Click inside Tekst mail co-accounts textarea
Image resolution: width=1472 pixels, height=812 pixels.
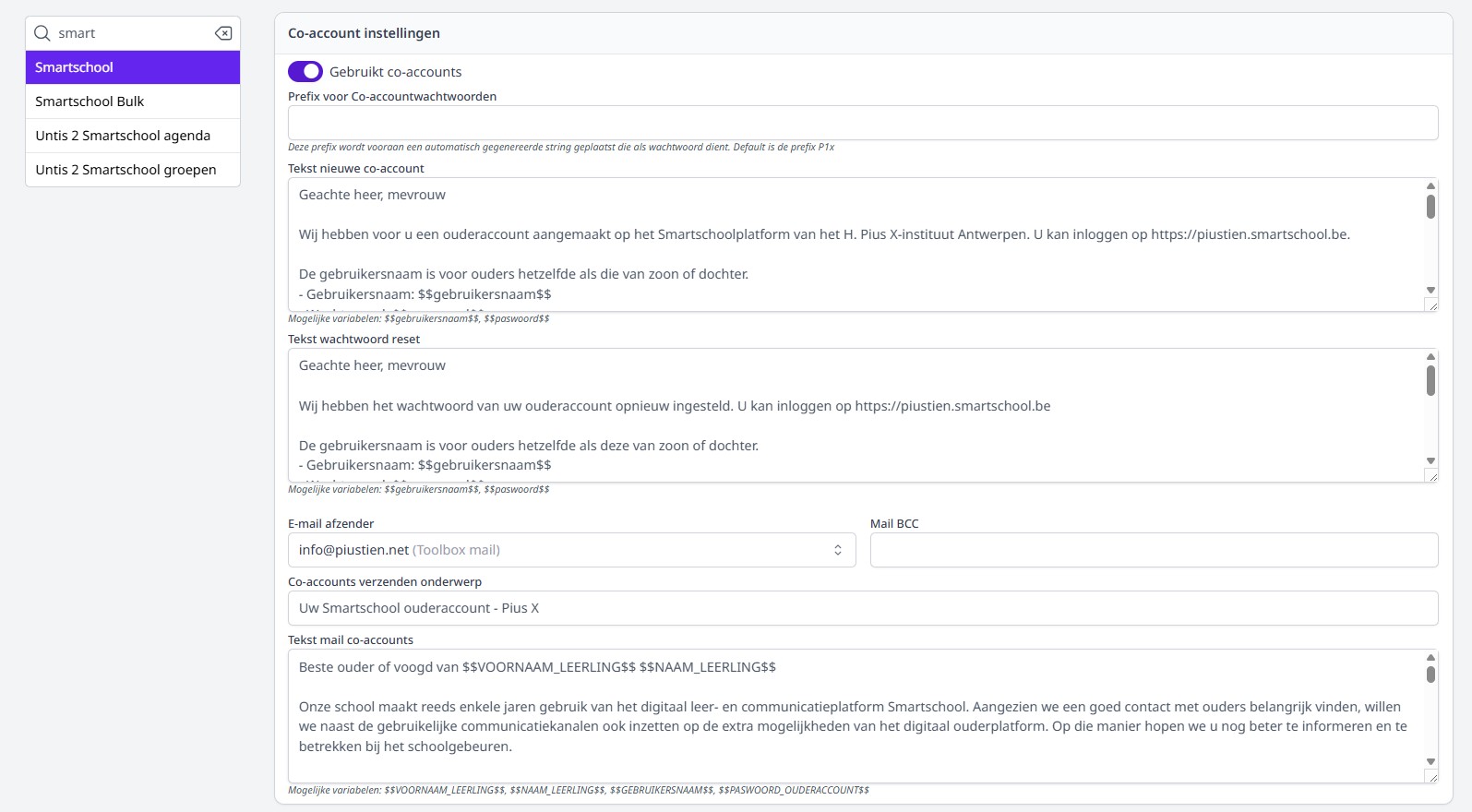855,716
